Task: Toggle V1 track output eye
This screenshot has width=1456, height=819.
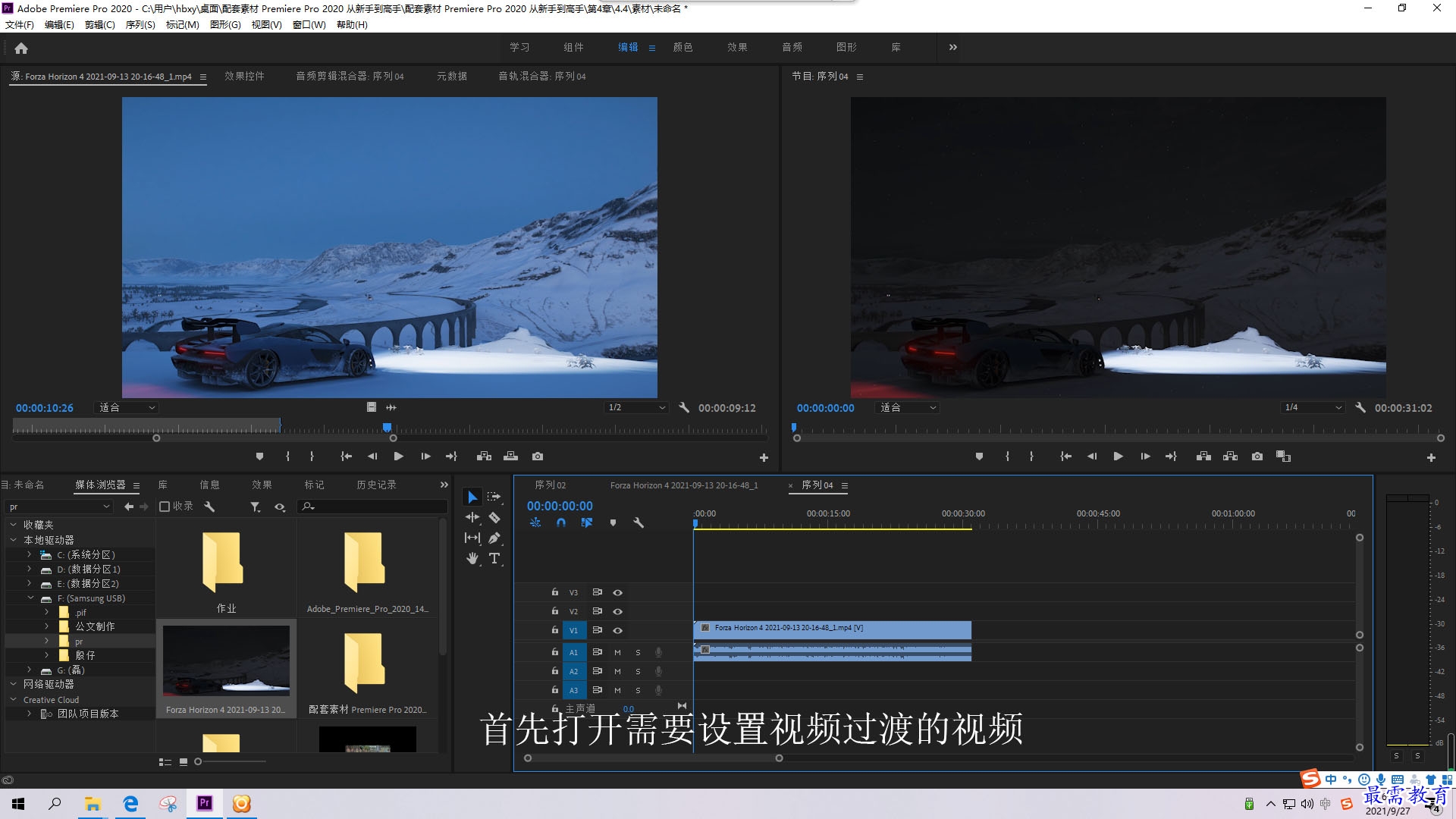Action: tap(617, 630)
